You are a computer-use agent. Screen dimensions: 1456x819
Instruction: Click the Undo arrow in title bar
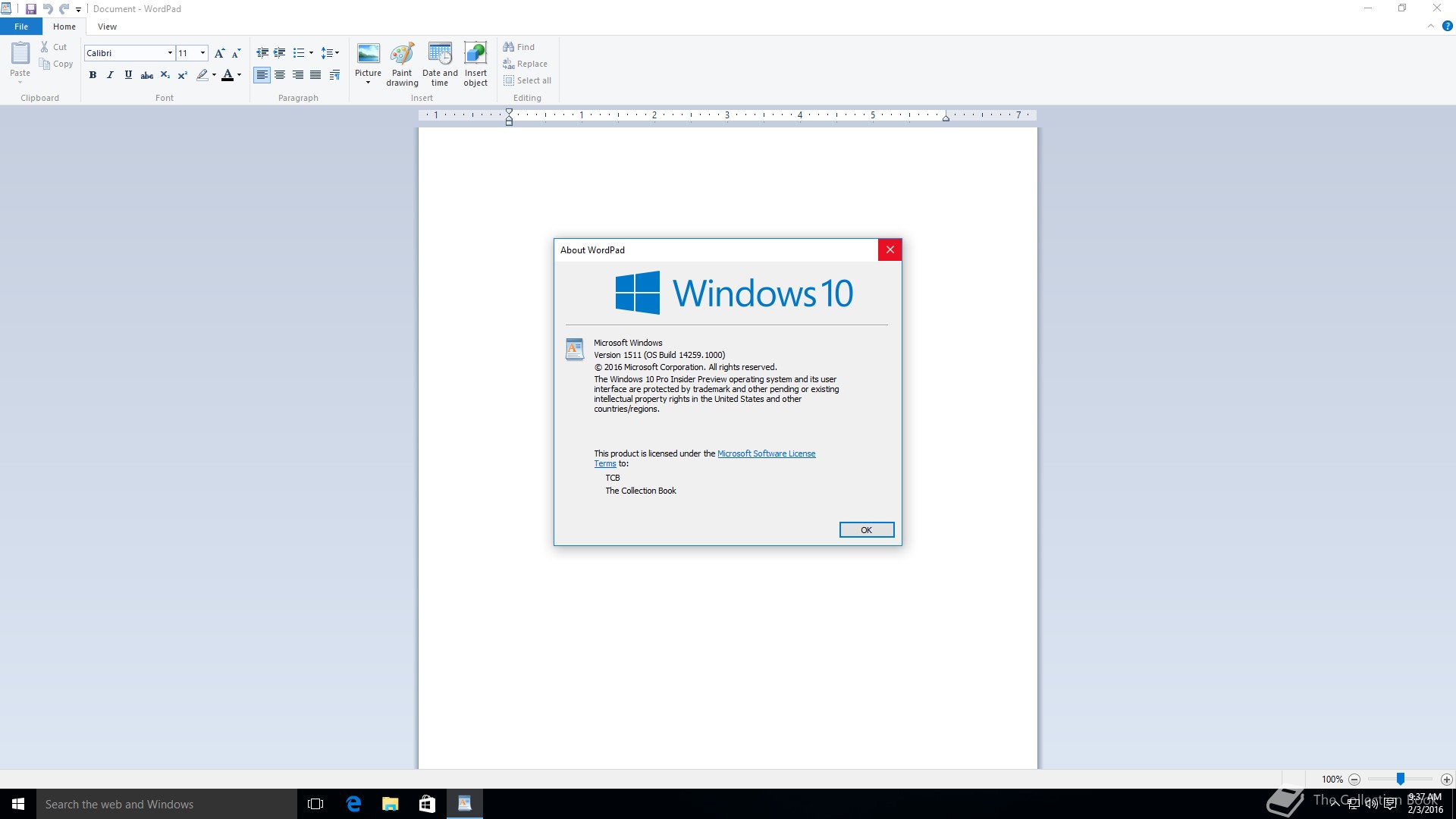(x=48, y=9)
